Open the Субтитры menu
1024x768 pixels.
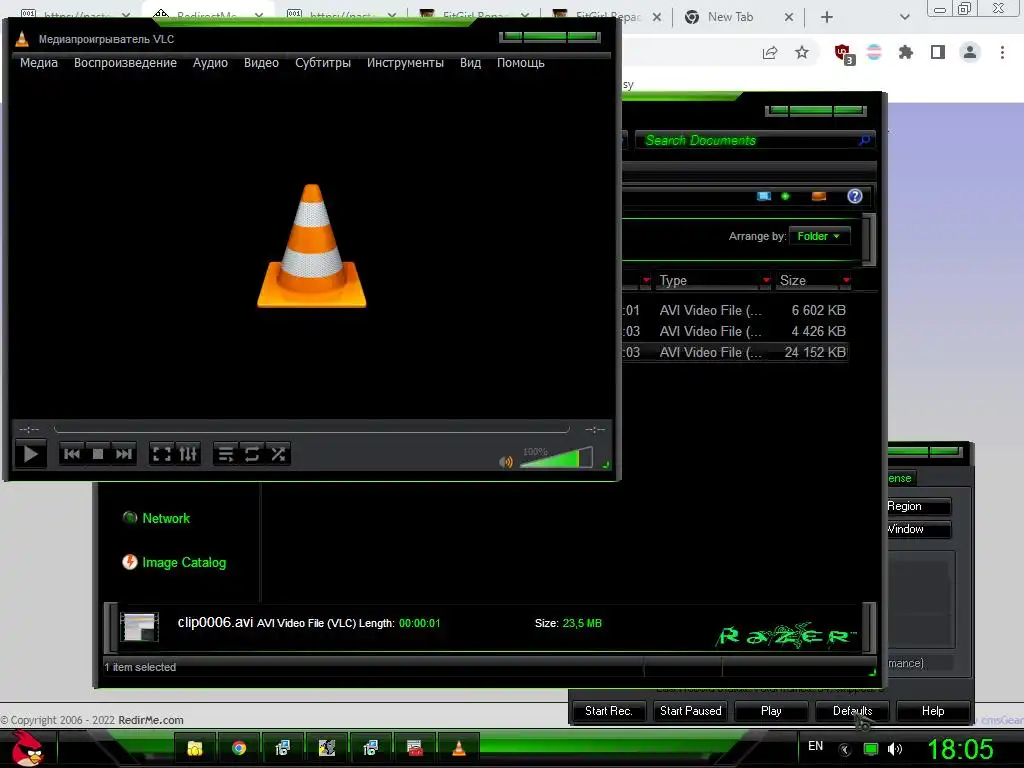[323, 63]
